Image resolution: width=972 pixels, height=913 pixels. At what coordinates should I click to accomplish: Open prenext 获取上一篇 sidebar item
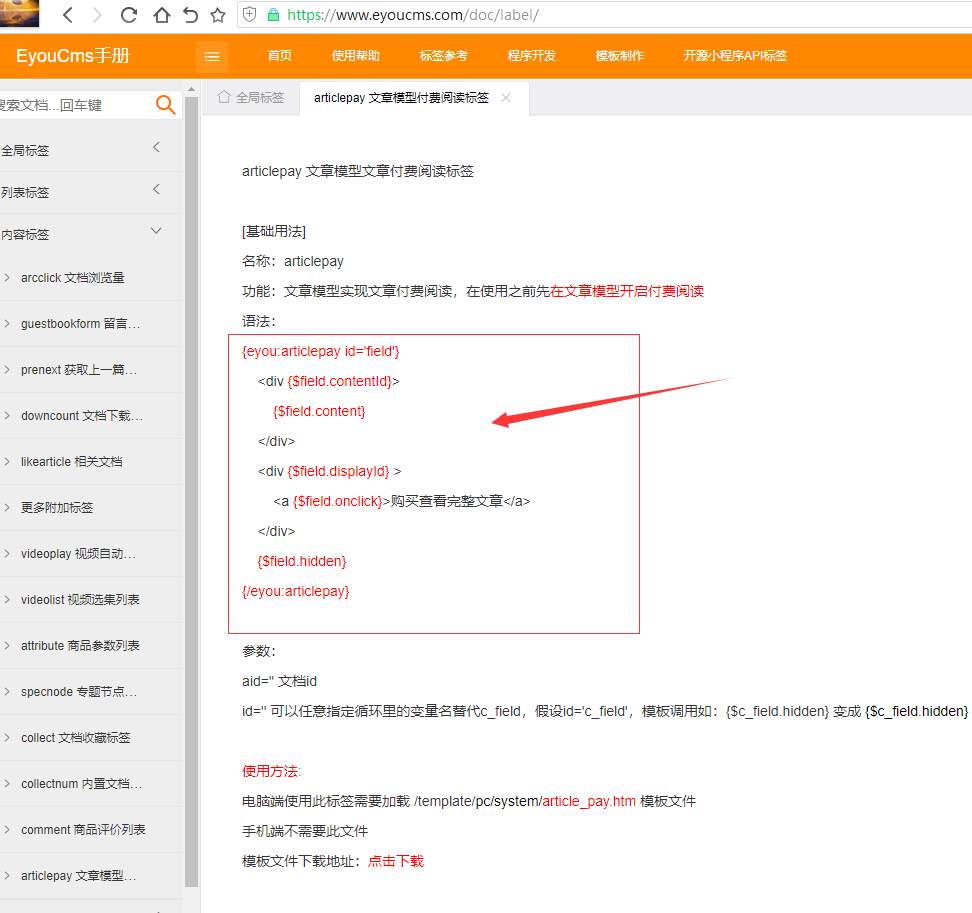[92, 369]
